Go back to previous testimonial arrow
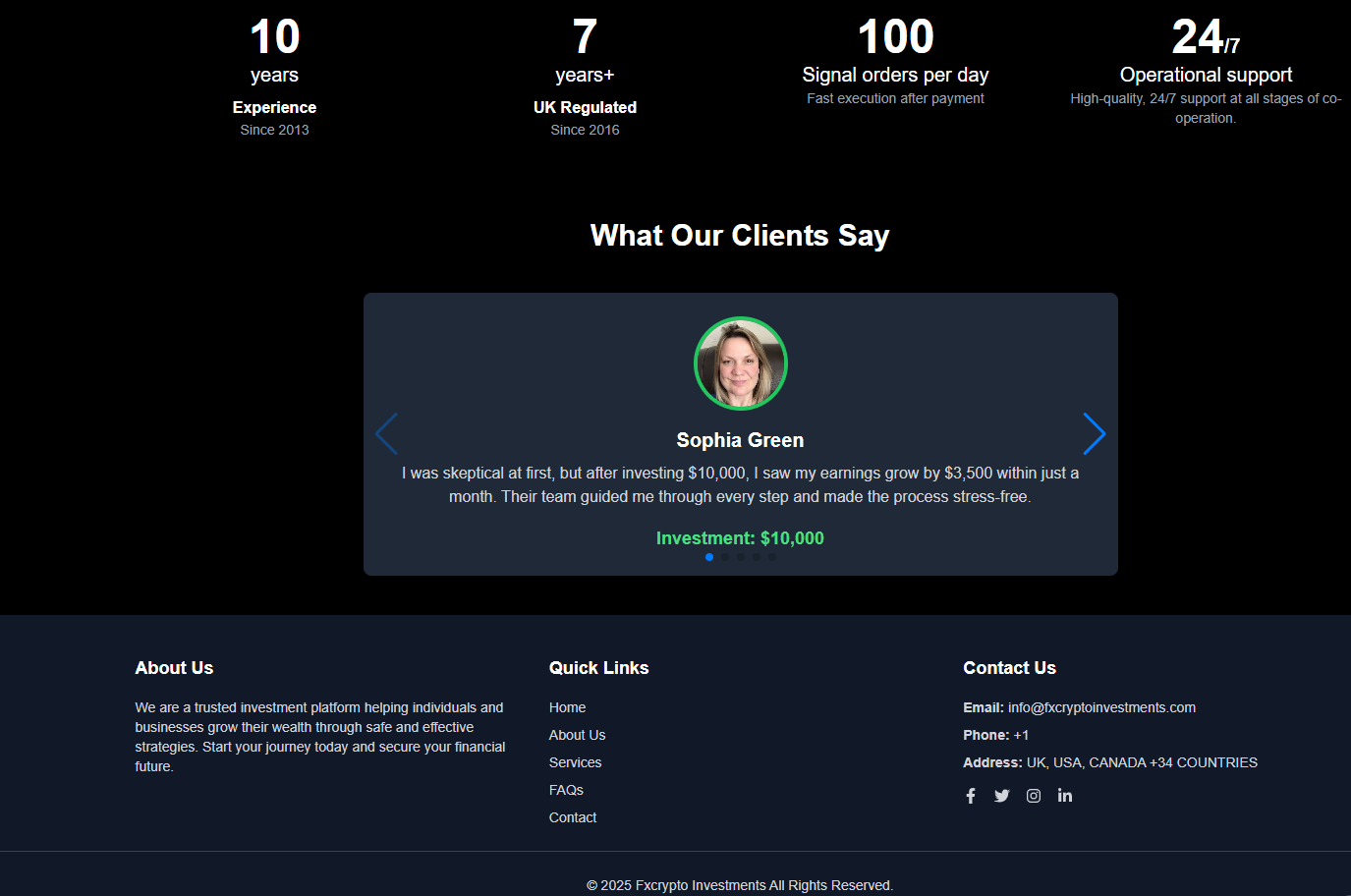Viewport: 1351px width, 896px height. point(387,434)
